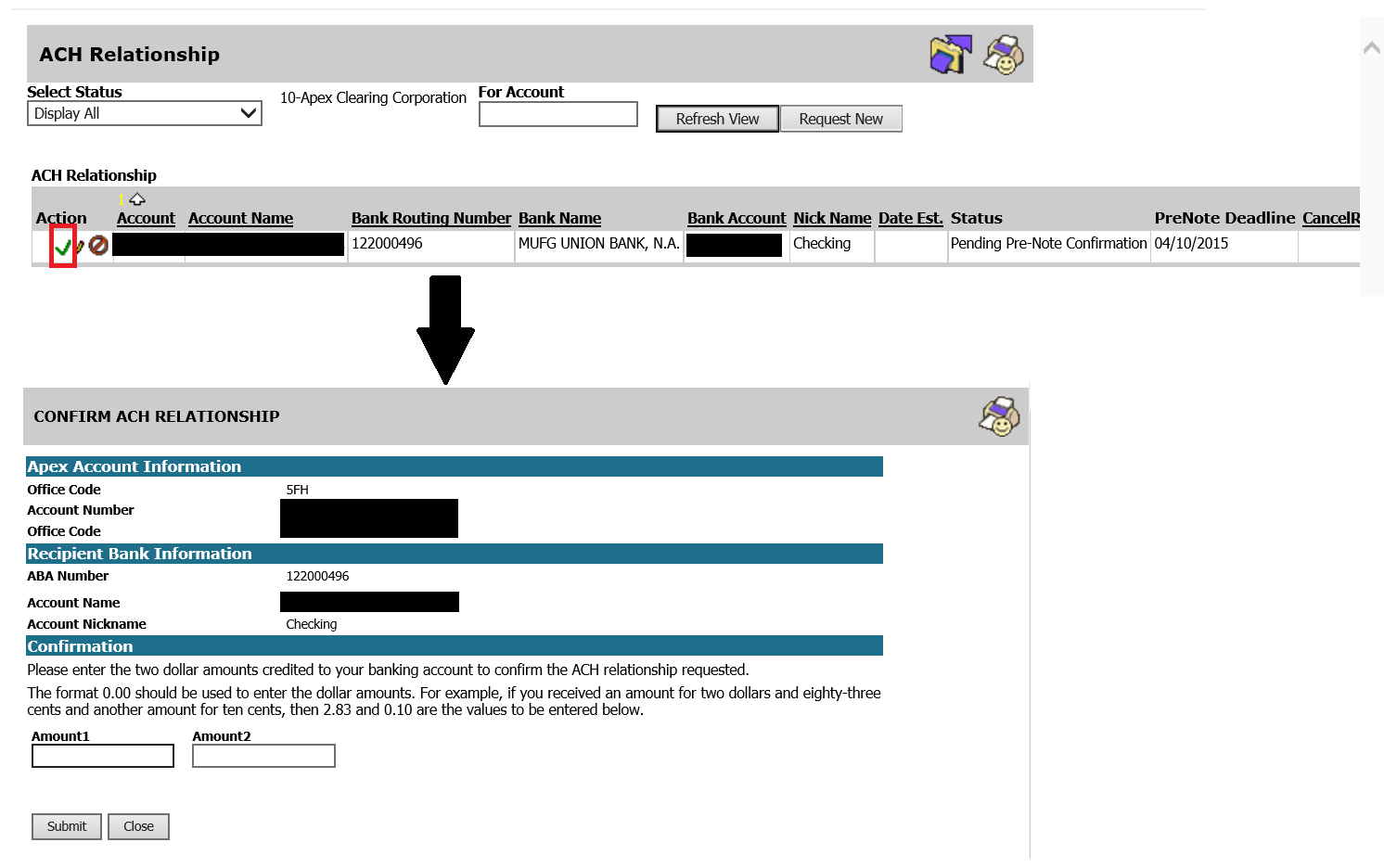This screenshot has width=1384, height=868.
Task: Click printer icon in Confirm ACH Relationship header
Action: (x=999, y=416)
